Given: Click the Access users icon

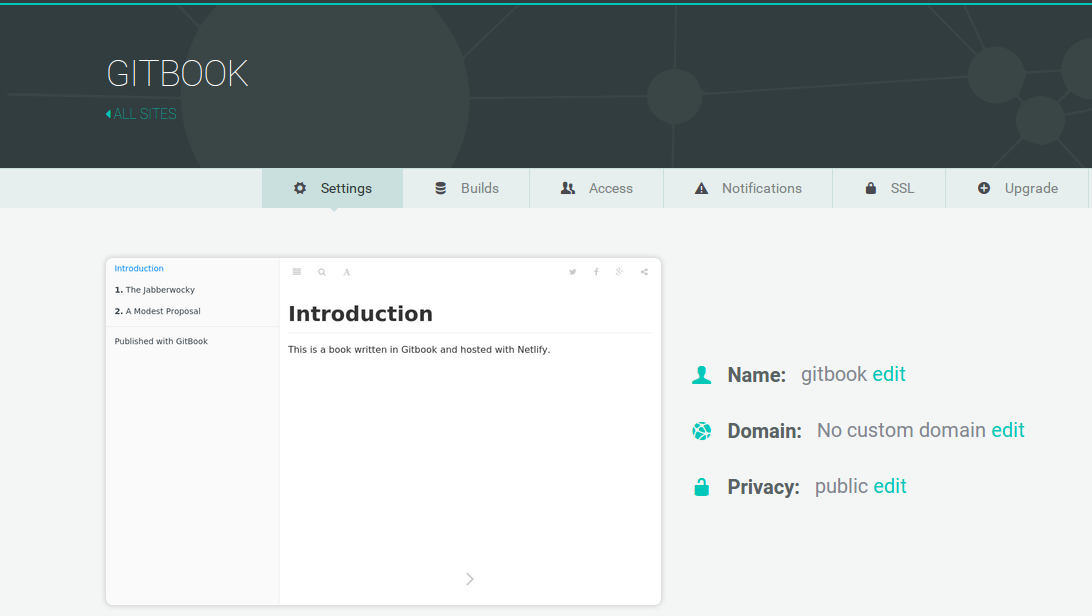Looking at the screenshot, I should coord(568,188).
